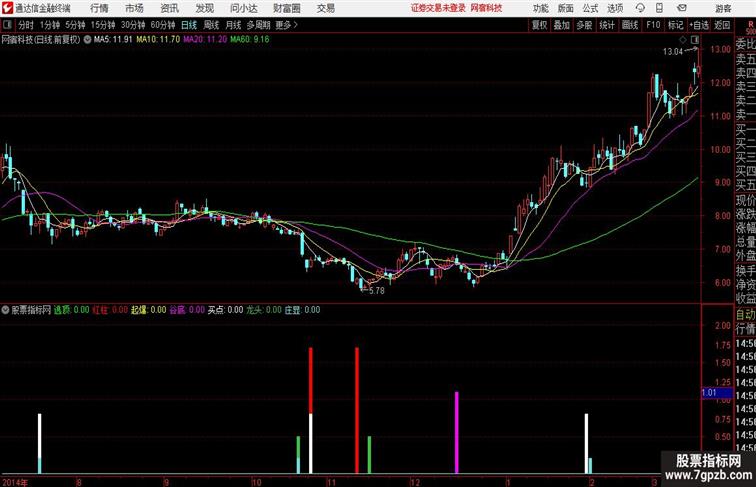Click the 标记 mark toolbar button
Screen dimensions: 756x487
click(675, 25)
